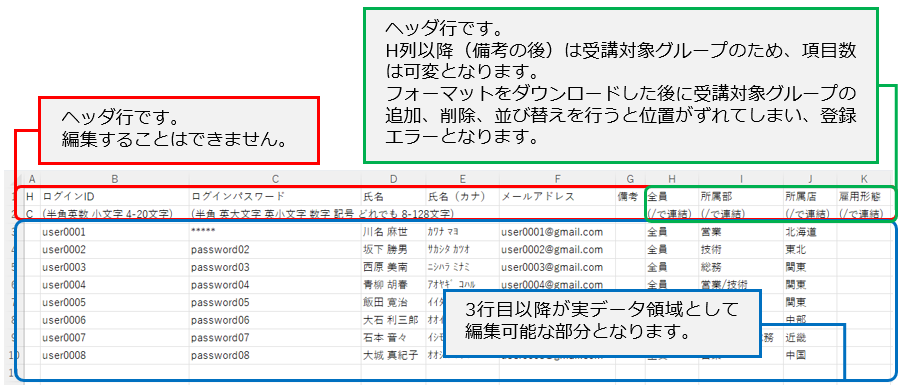Select column header I
This screenshot has height=388, width=902.
coord(740,179)
